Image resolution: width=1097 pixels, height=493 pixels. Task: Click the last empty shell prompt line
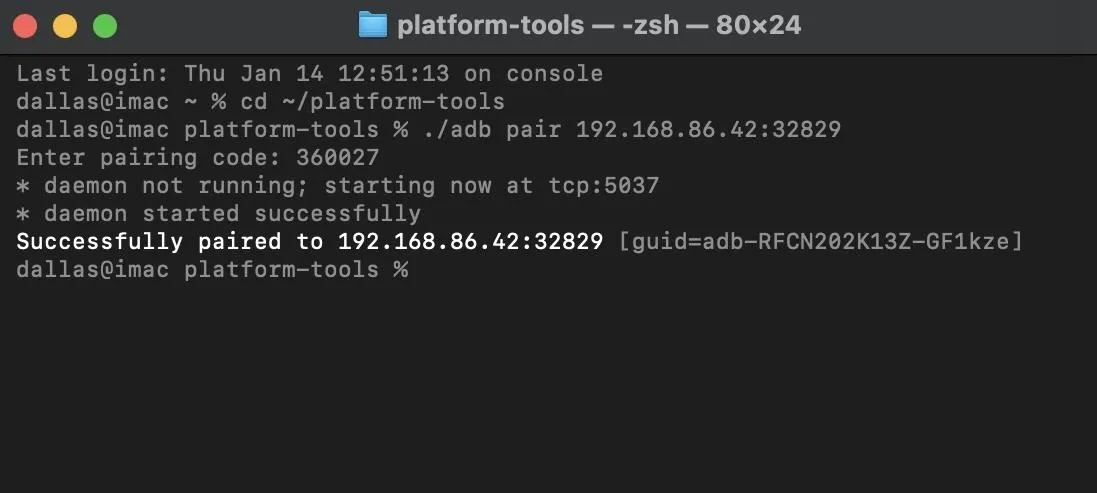pos(212,270)
